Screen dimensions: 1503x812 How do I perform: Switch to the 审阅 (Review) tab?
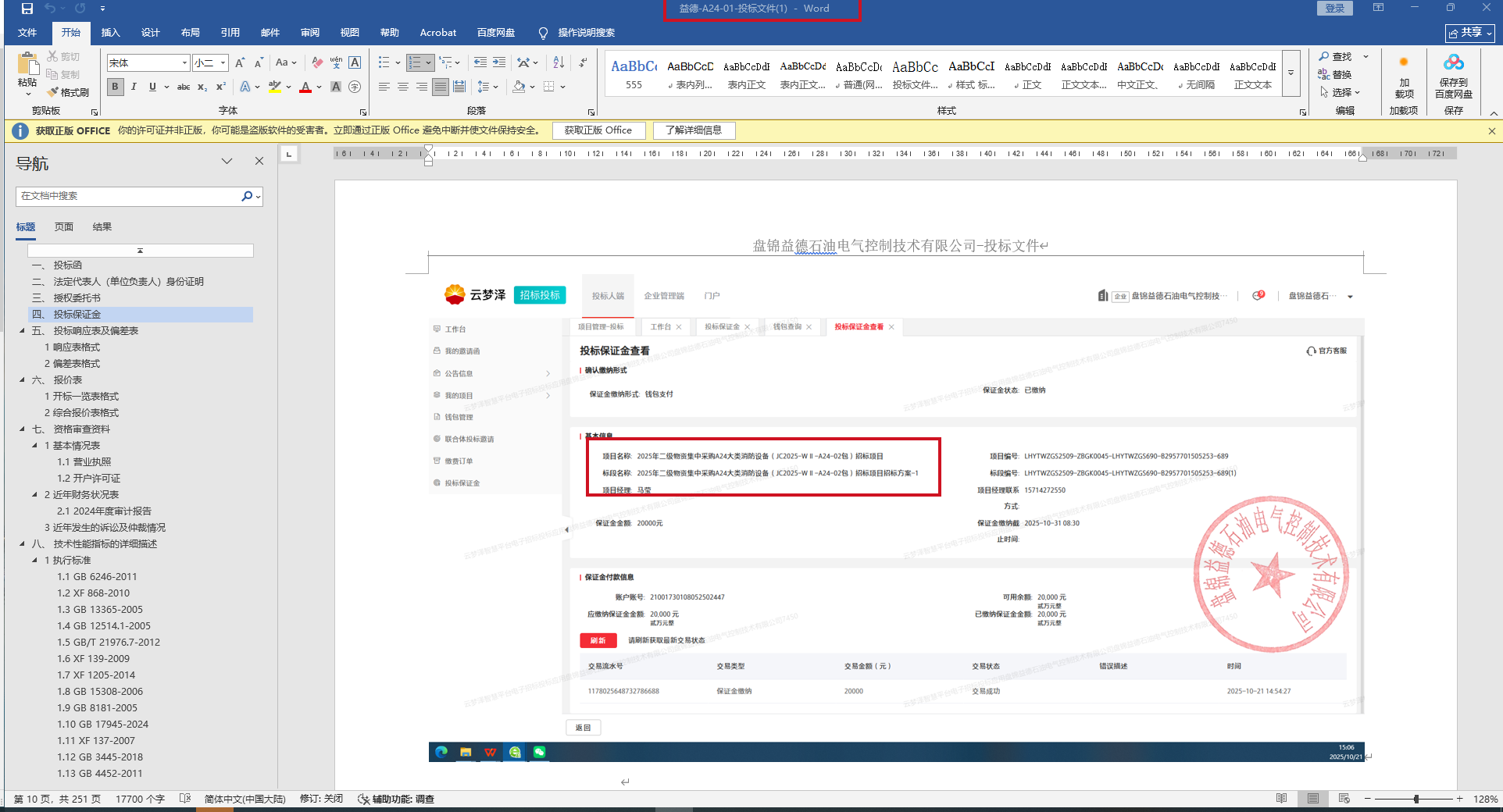click(x=309, y=33)
